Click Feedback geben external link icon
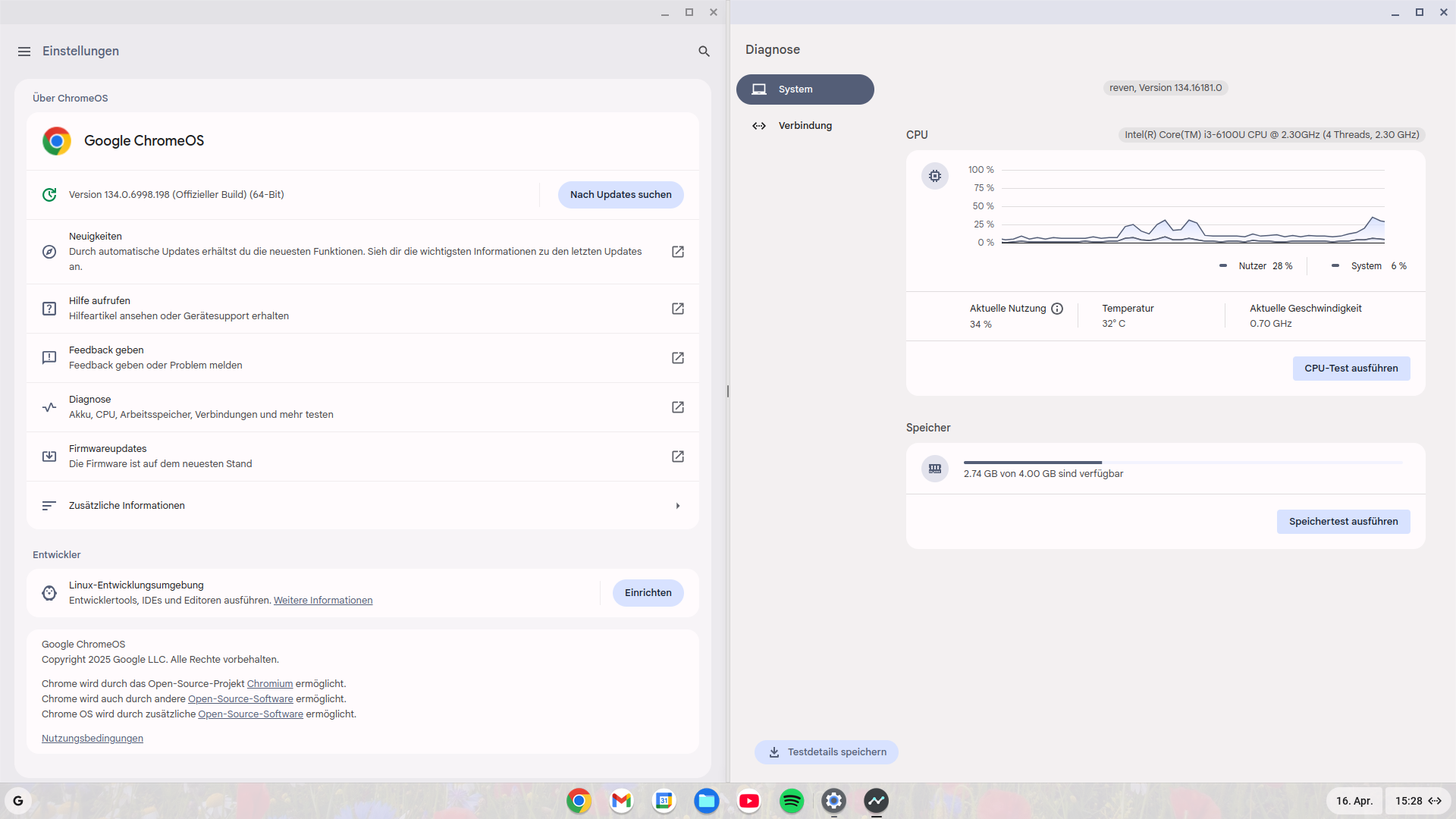Viewport: 1456px width, 819px height. tap(678, 358)
